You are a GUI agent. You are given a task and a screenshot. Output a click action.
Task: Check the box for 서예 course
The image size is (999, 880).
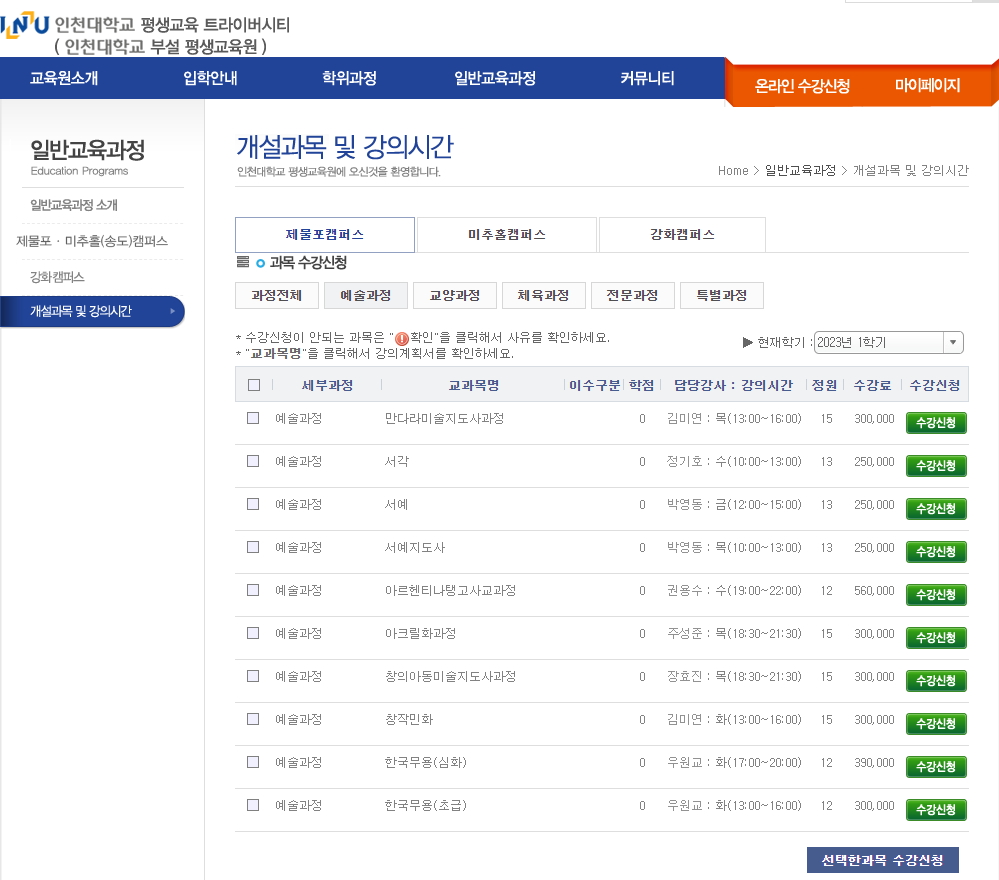253,504
